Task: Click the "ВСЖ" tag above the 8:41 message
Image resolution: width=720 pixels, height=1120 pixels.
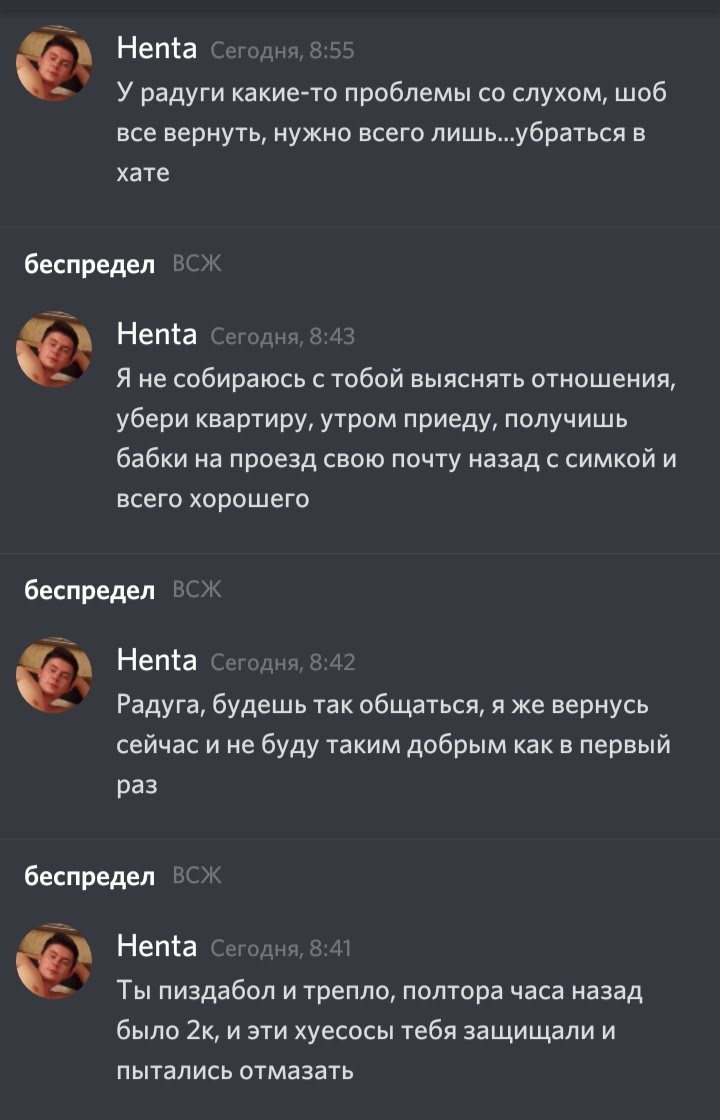Action: [x=197, y=876]
